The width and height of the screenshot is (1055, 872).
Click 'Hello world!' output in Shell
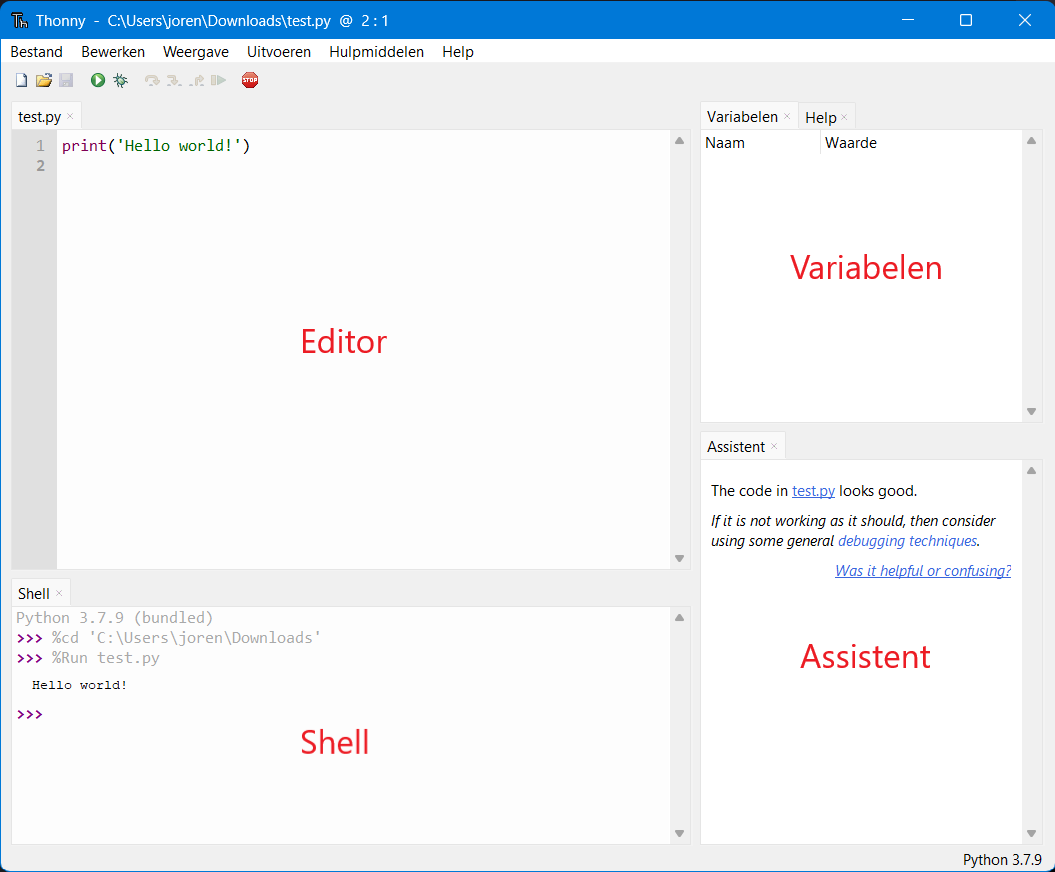pos(79,685)
